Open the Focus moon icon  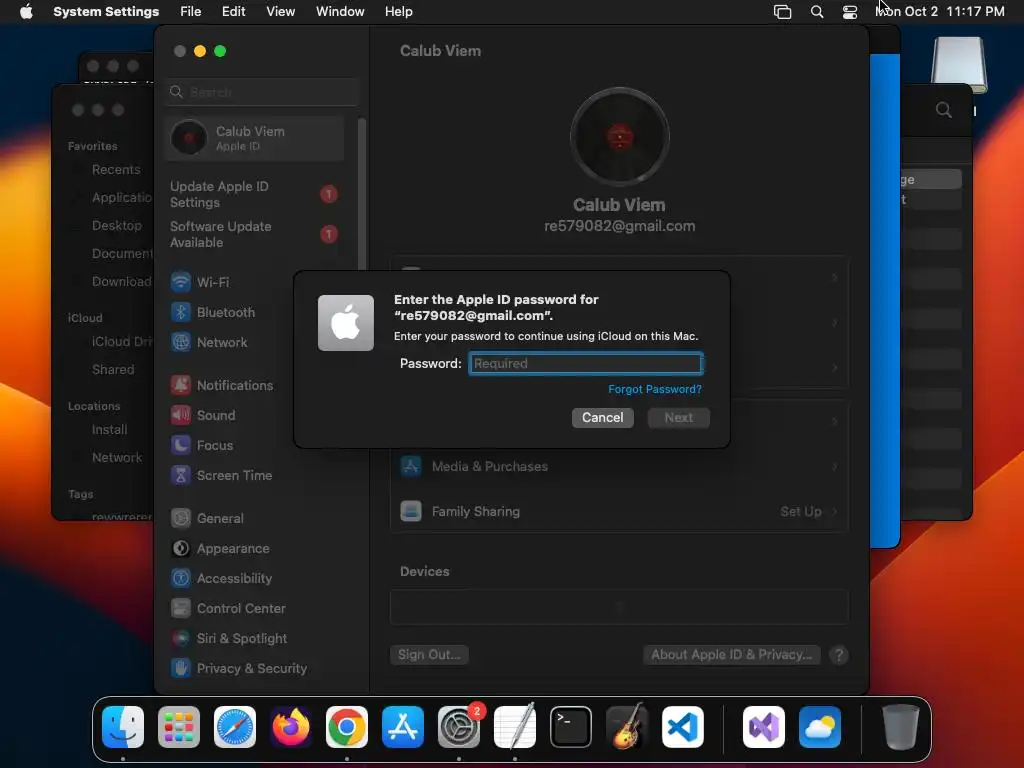pos(181,445)
